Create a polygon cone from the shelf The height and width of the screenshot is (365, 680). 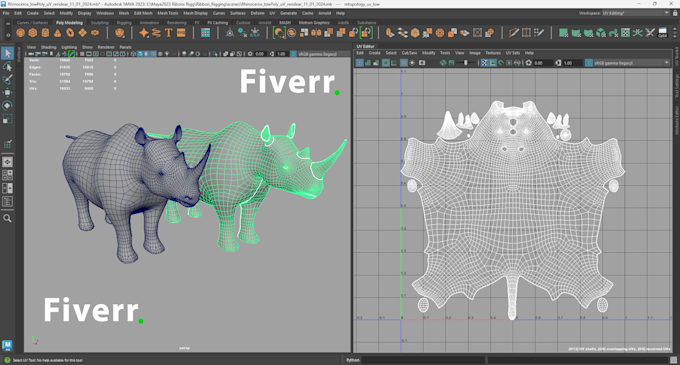57,33
